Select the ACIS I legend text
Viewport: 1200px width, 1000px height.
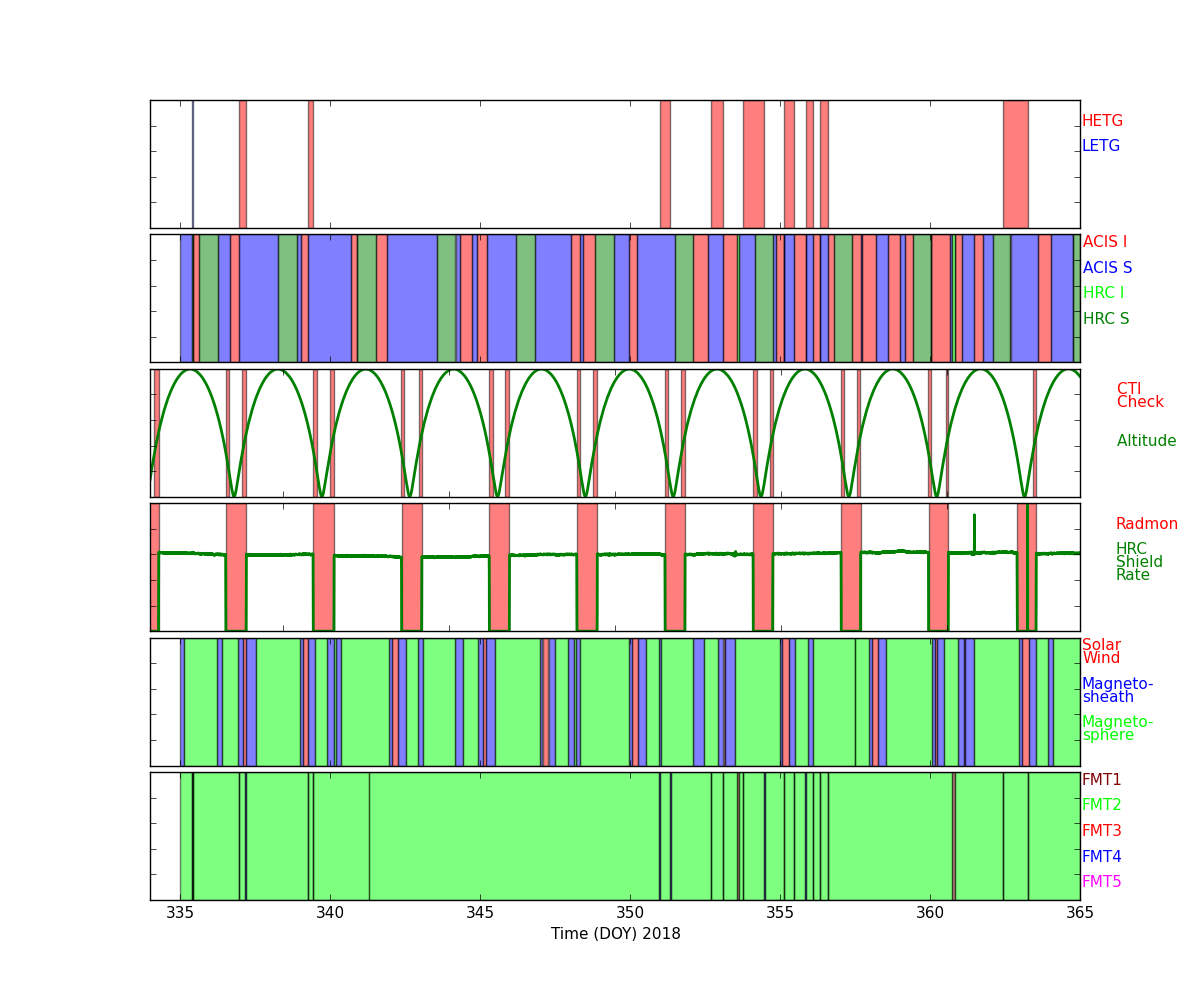1104,242
